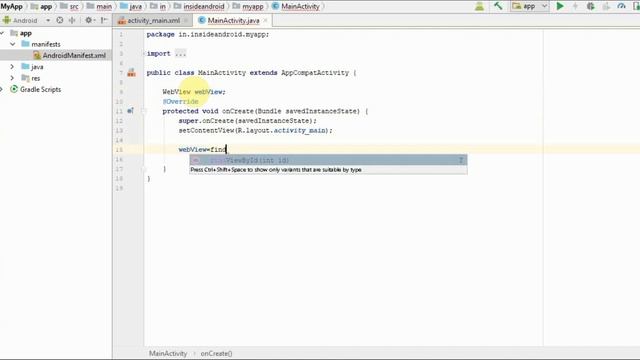Open the profiler gauge icon

click(x=621, y=6)
